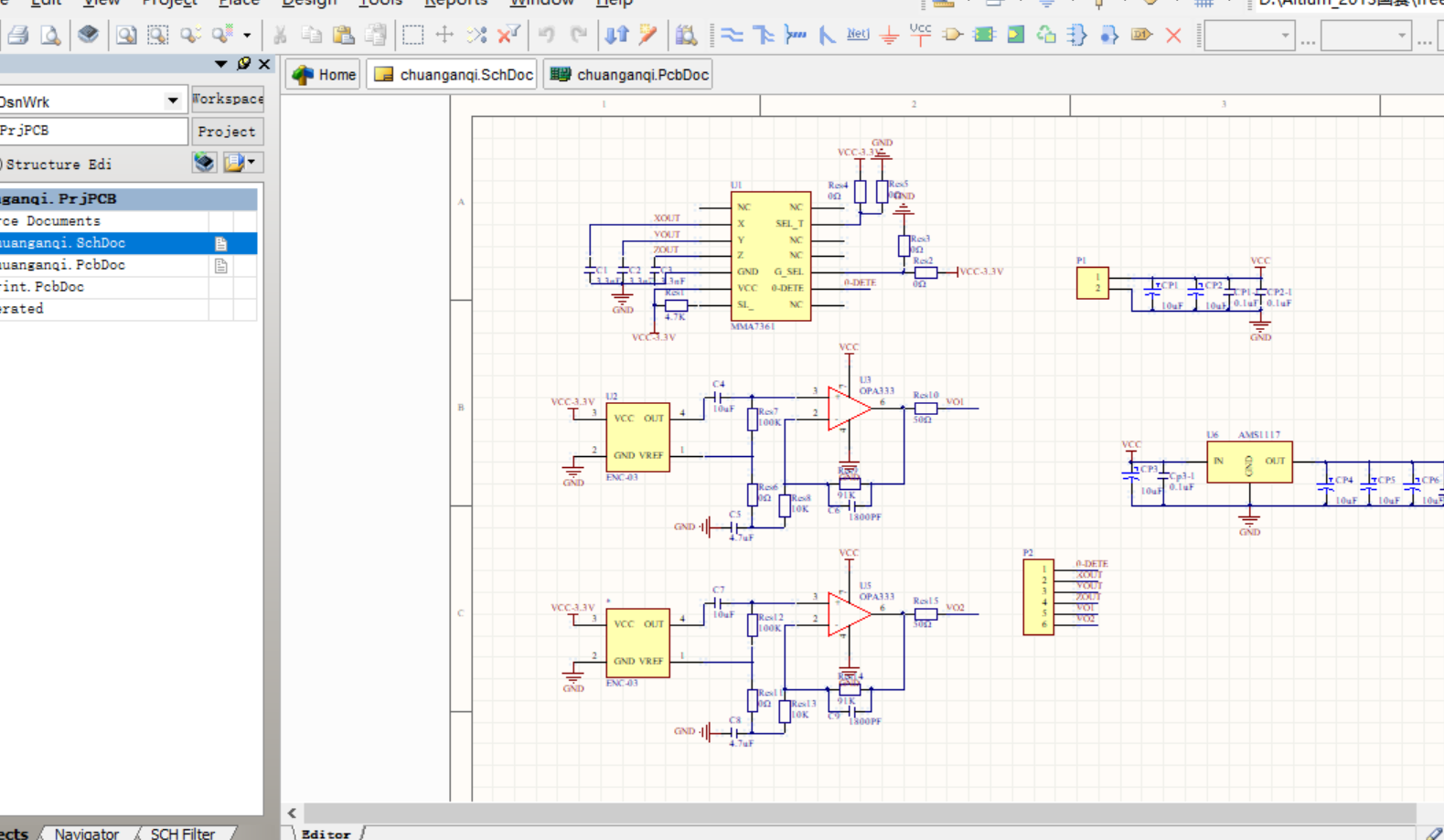The image size is (1444, 840).
Task: Select the Place Harness Entry tool
Action: point(1109,36)
